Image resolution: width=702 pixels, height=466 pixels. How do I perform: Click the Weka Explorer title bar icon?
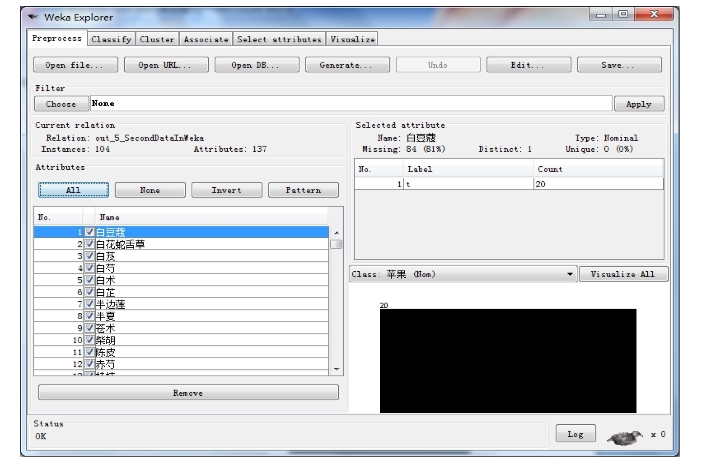33,17
